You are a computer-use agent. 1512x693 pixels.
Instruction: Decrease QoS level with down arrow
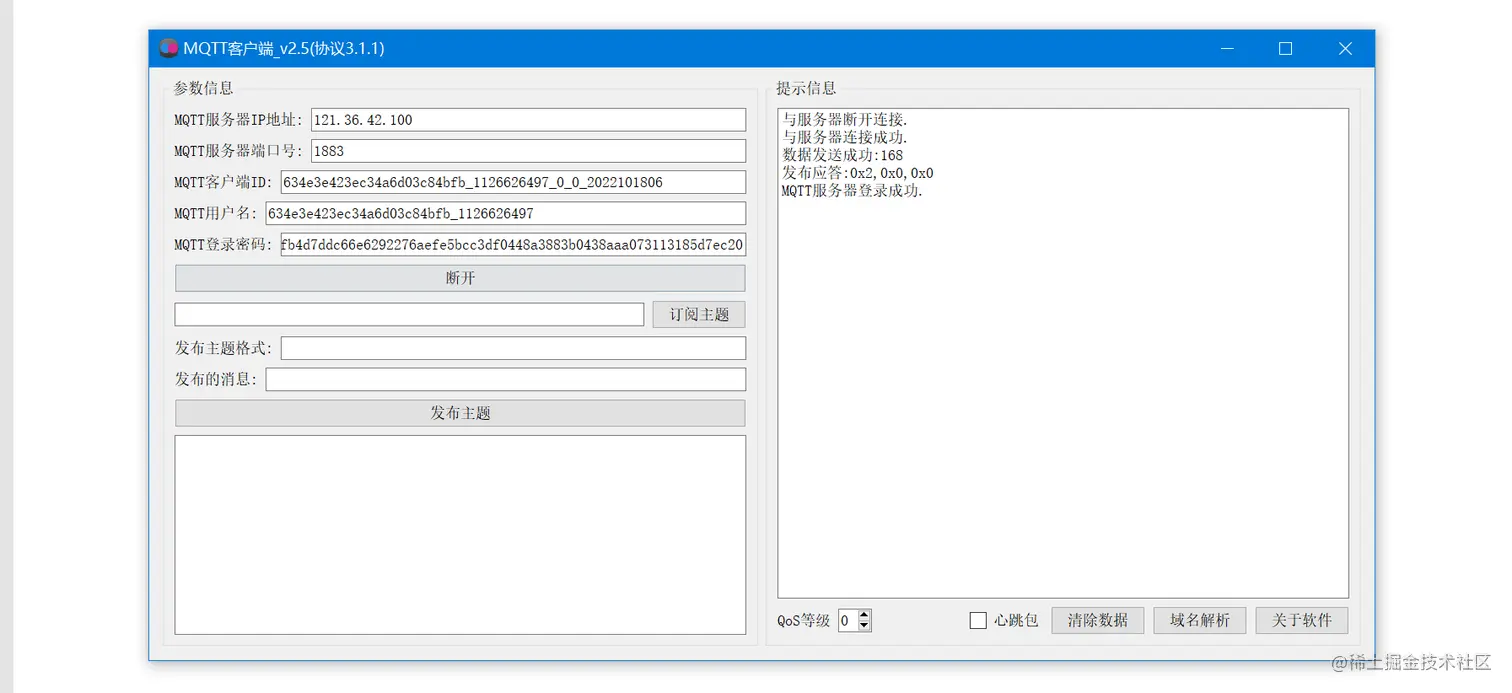point(865,626)
